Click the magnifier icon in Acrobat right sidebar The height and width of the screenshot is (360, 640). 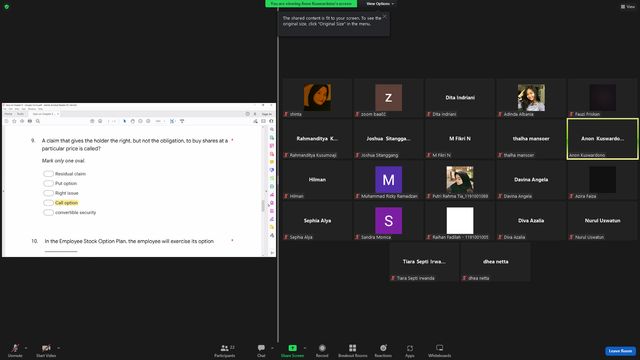[272, 129]
